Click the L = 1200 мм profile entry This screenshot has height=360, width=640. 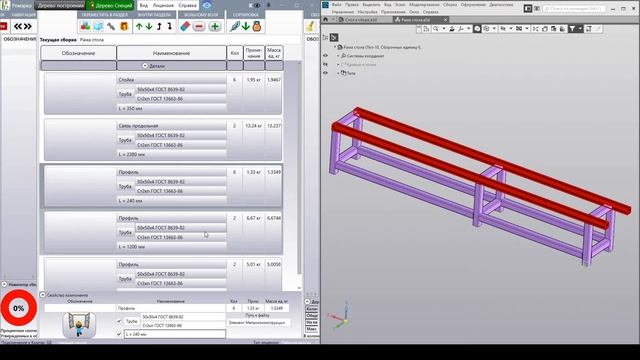[171, 247]
